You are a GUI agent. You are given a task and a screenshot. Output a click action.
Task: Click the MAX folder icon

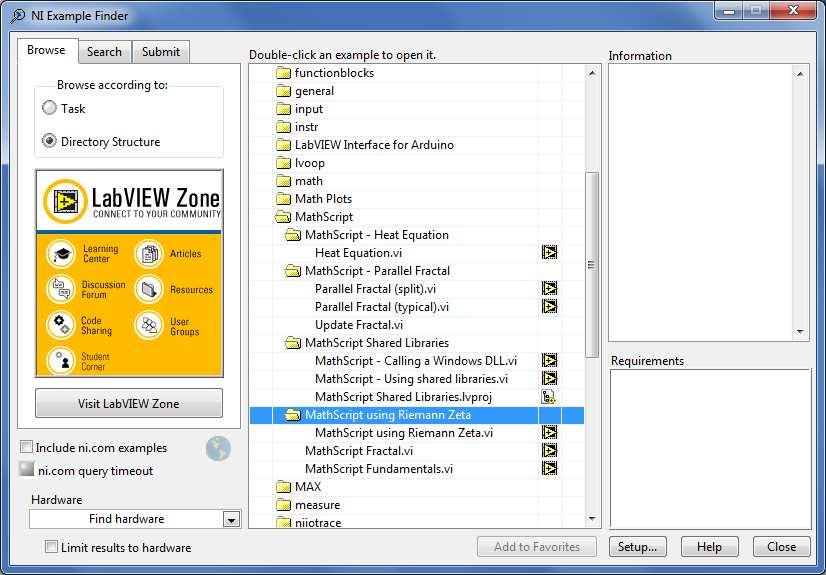coord(283,487)
